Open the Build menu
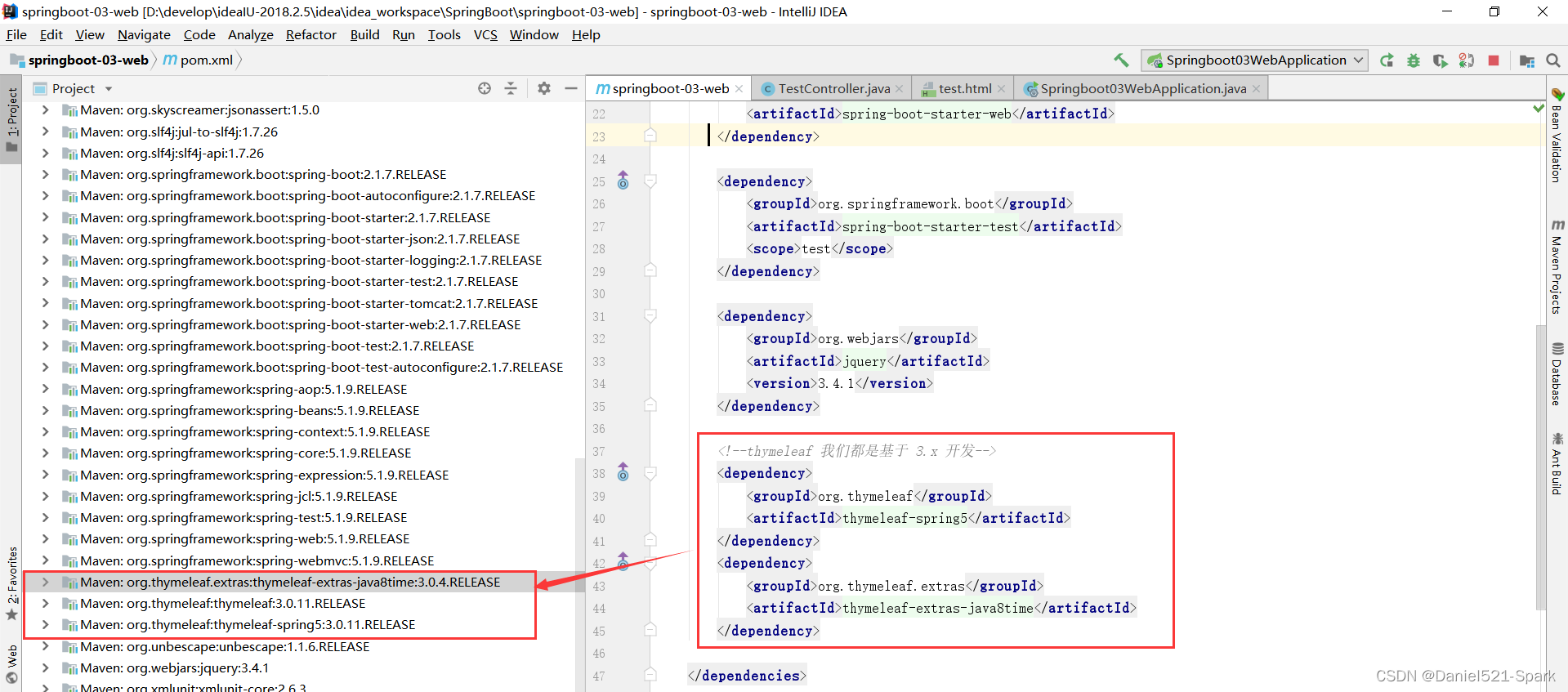The image size is (1568, 692). tap(364, 34)
